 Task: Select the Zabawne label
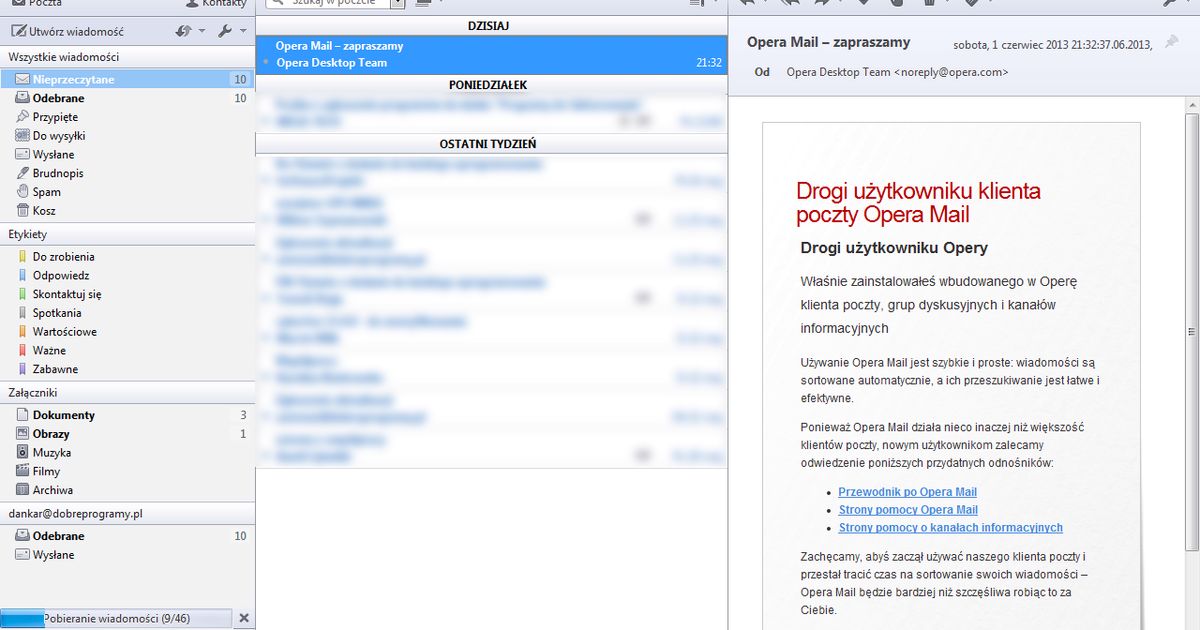[x=57, y=369]
